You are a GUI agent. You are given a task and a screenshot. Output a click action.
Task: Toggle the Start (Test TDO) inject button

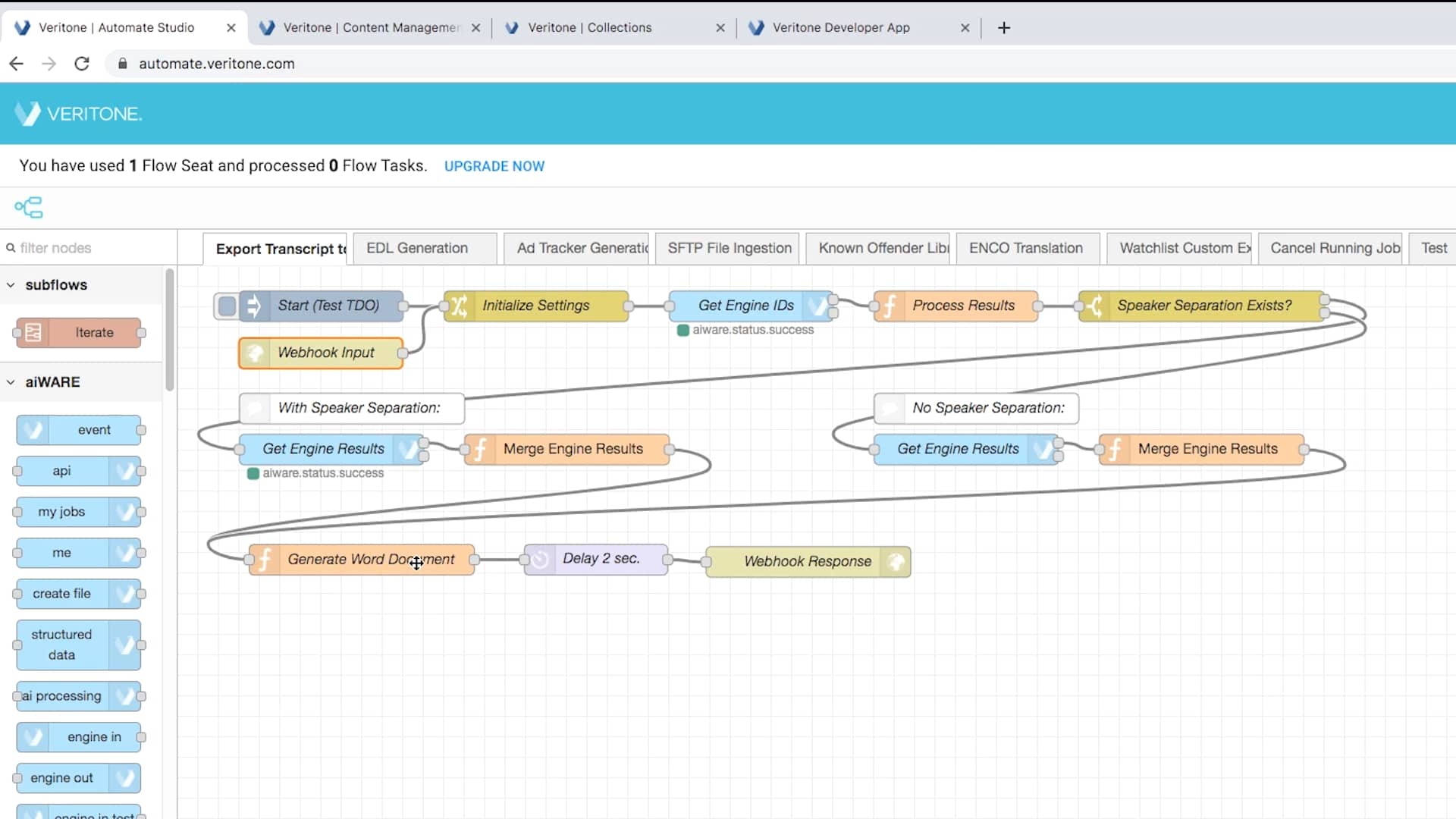[x=226, y=306]
